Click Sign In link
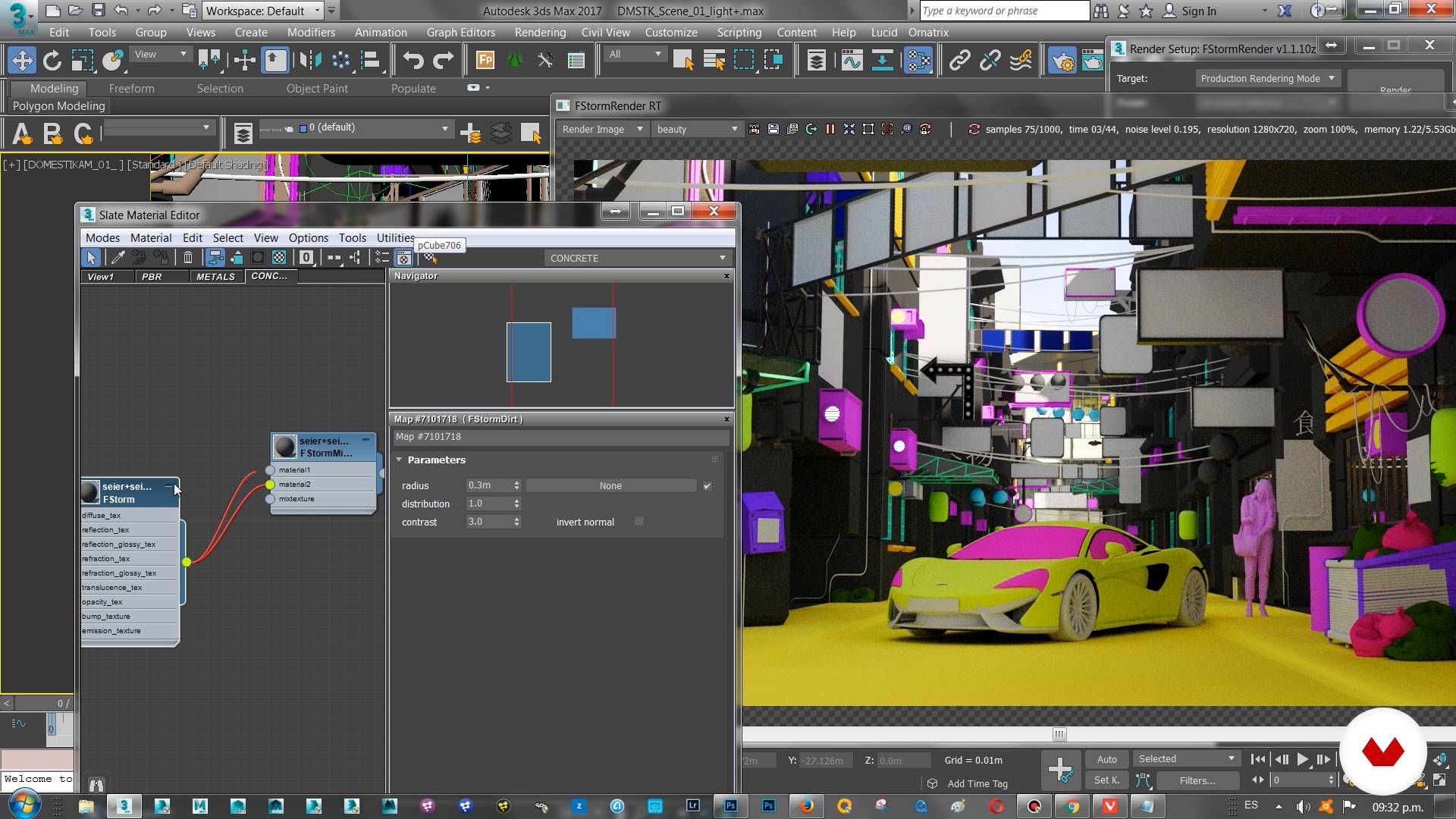1456x819 pixels. point(1198,11)
